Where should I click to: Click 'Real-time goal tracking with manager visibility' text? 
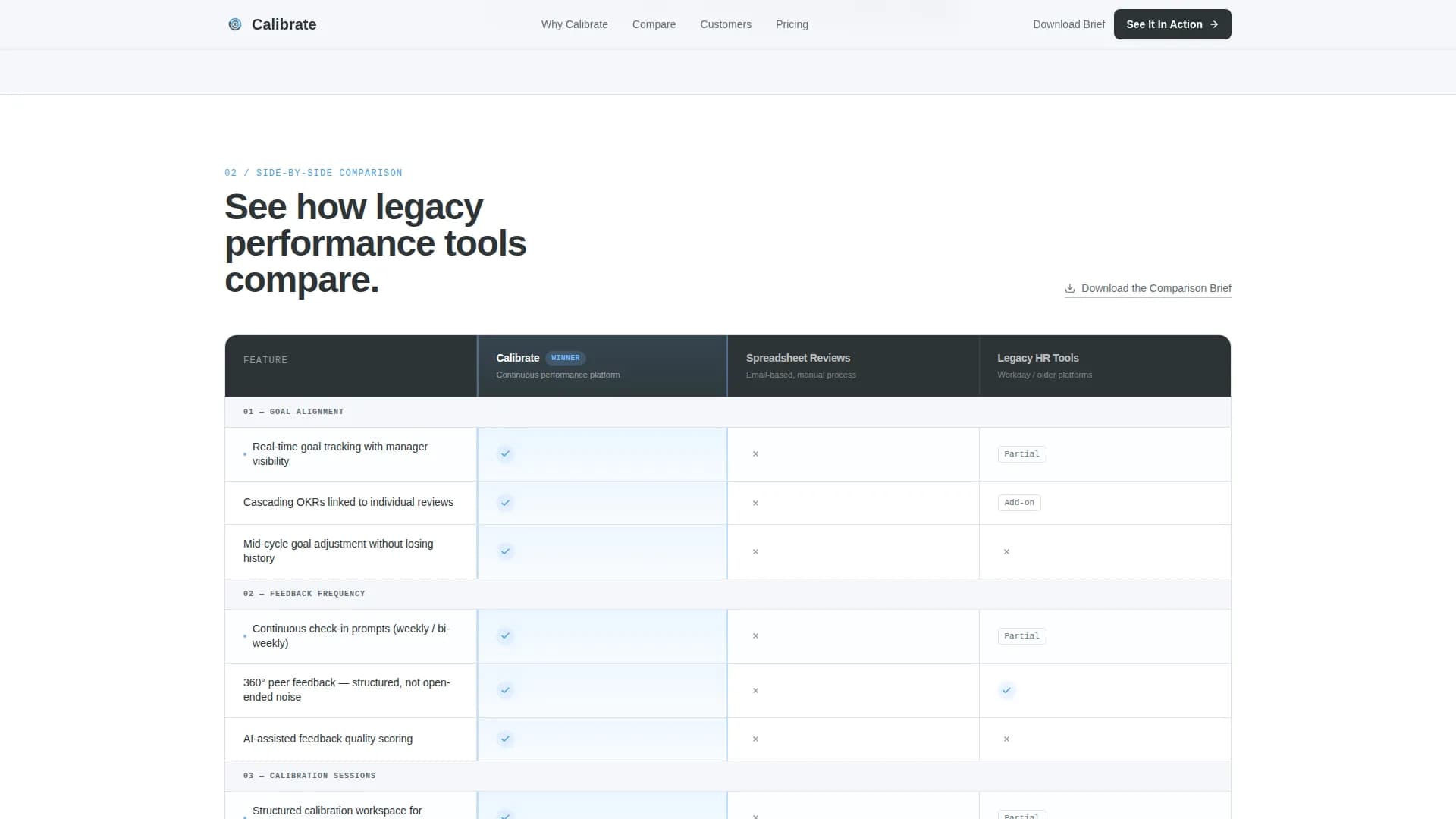pyautogui.click(x=340, y=454)
